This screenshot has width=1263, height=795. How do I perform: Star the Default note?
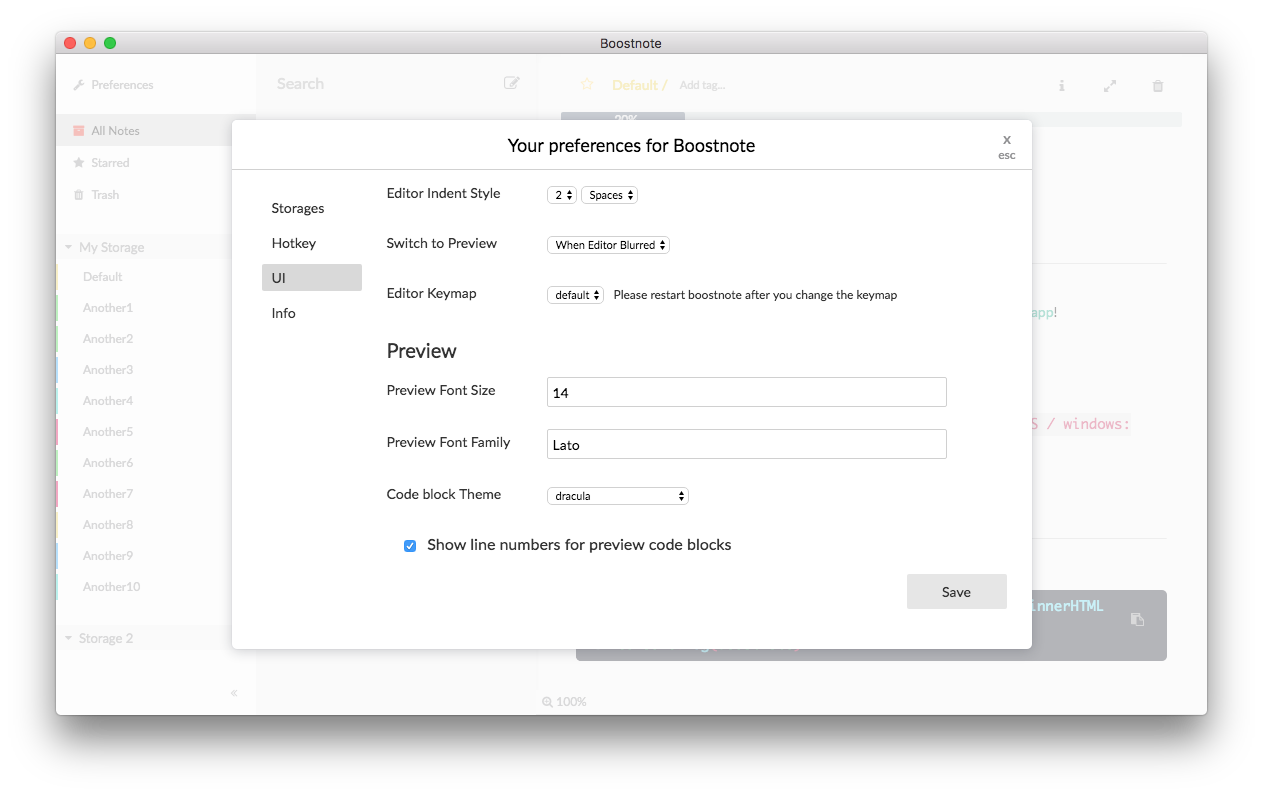pyautogui.click(x=586, y=85)
